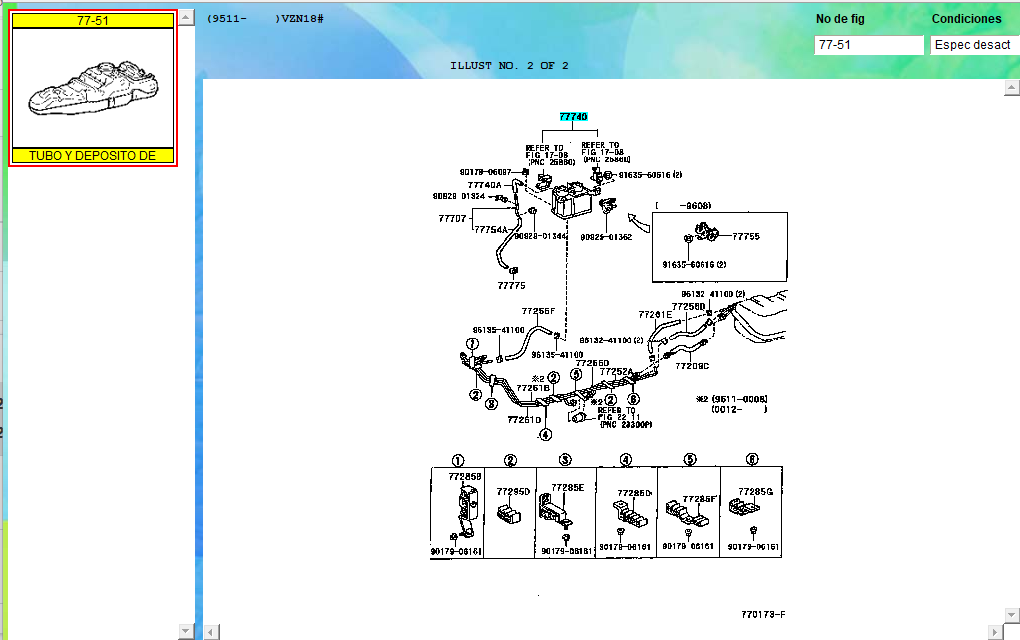
Task: Click the thumbnail list scroll-down arrow
Action: coord(186,630)
